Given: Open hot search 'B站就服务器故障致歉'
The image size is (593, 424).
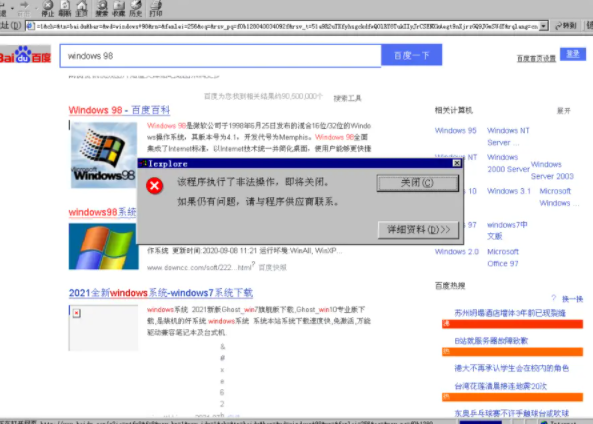Looking at the screenshot, I should tap(491, 341).
